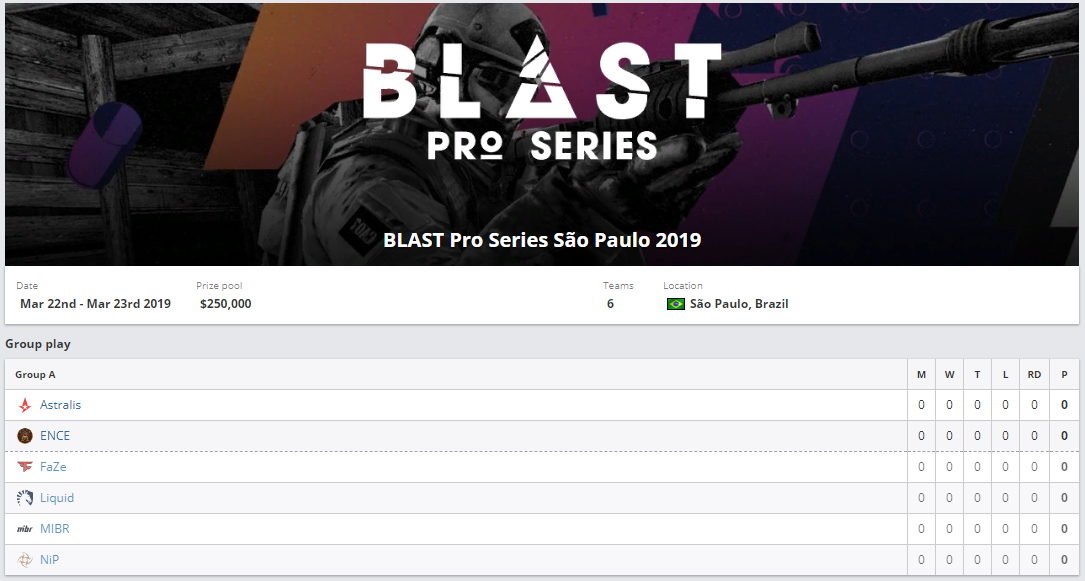
Task: Open the MIBR team page link
Action: pos(55,528)
